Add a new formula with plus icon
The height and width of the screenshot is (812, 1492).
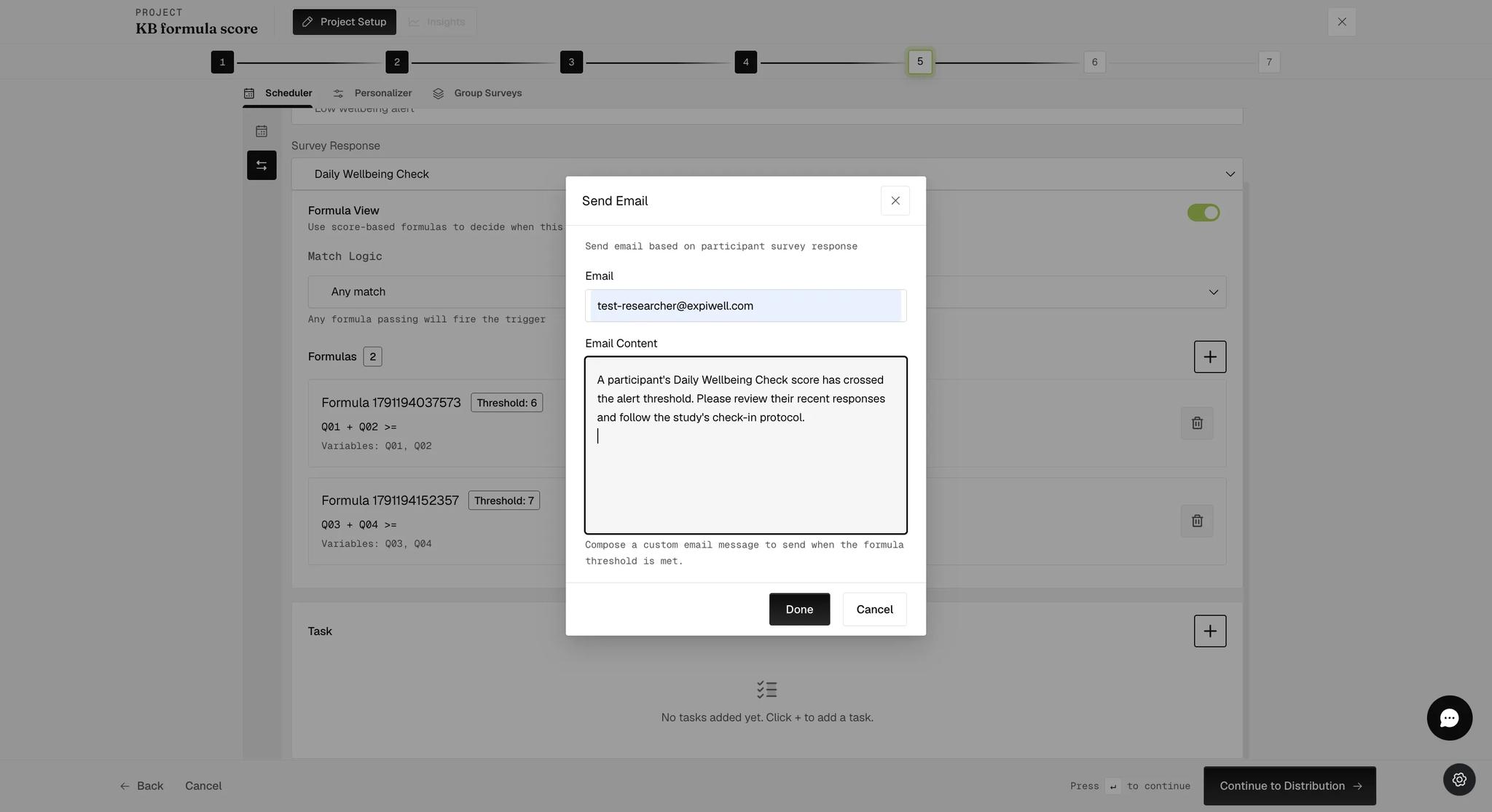pos(1209,357)
